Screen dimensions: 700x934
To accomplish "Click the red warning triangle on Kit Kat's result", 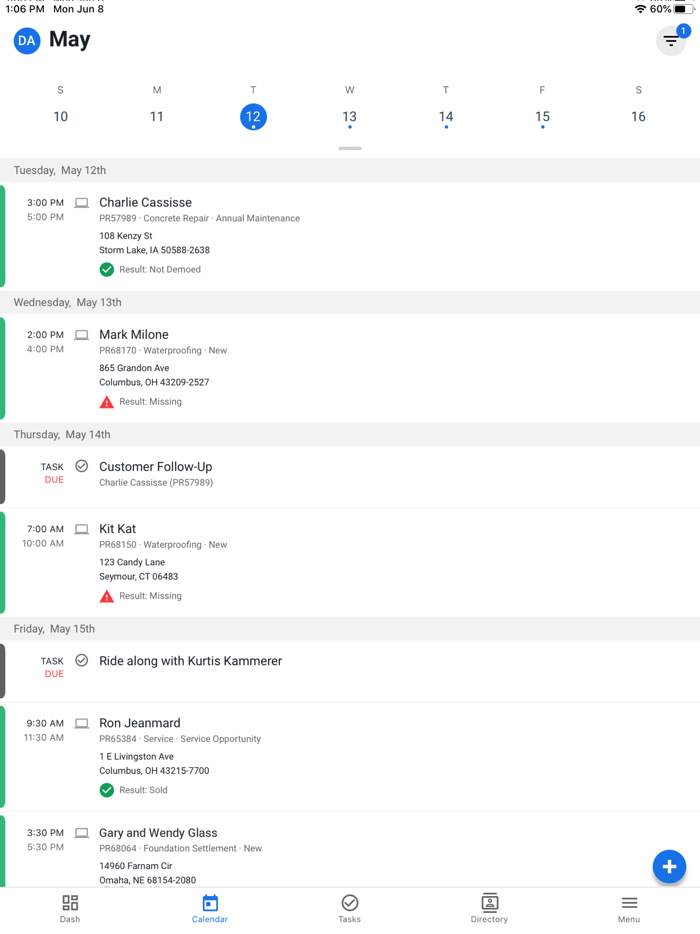I will 106,595.
